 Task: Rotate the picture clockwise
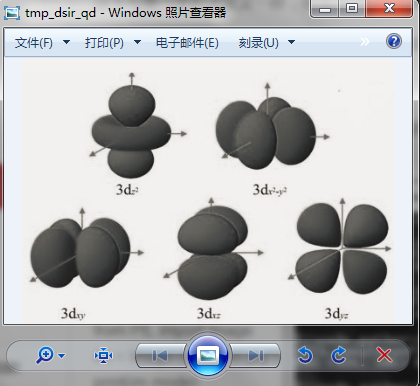339,355
